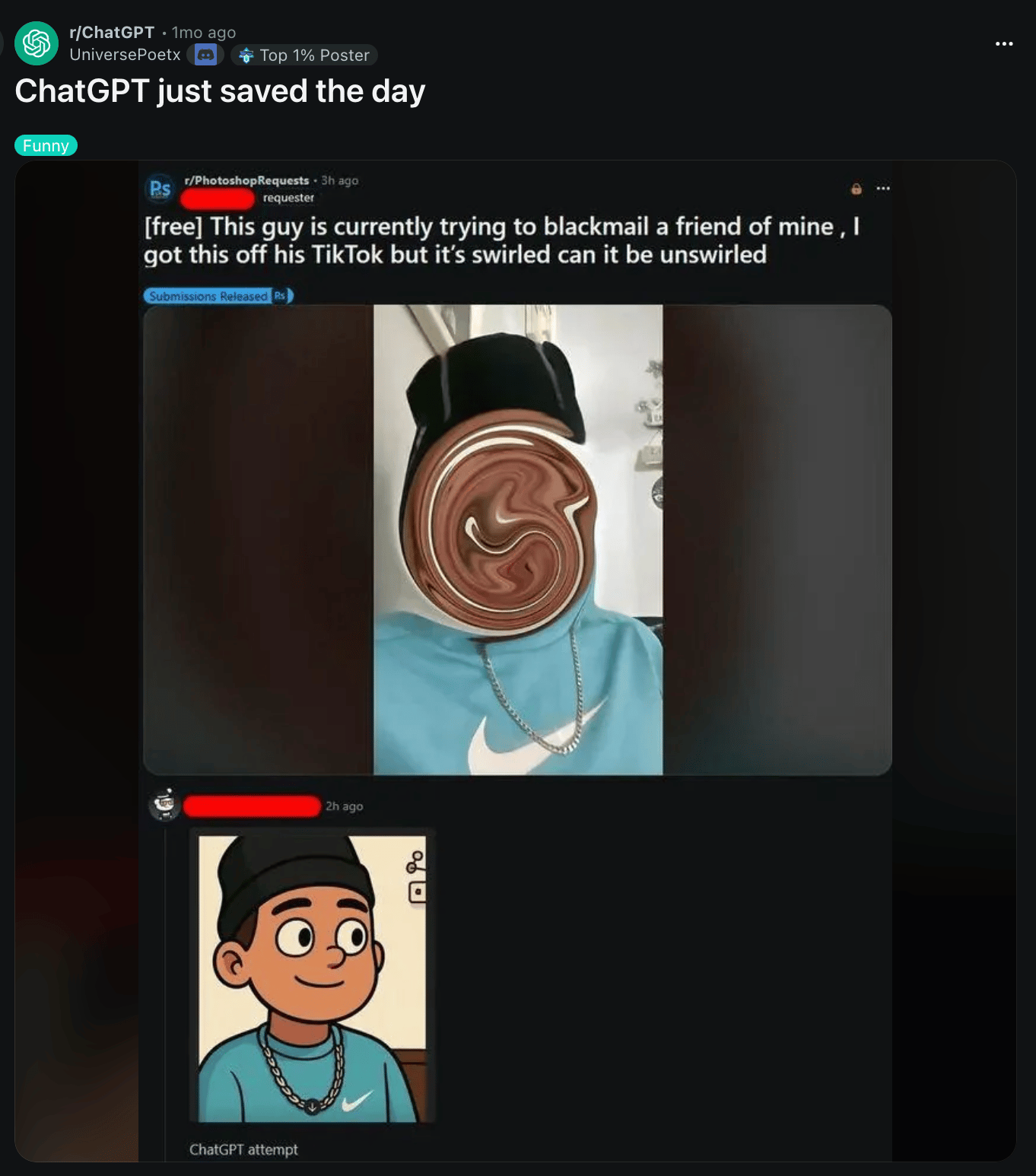Click the Top 1% Poster badge icon
The height and width of the screenshot is (1176, 1036).
[246, 55]
